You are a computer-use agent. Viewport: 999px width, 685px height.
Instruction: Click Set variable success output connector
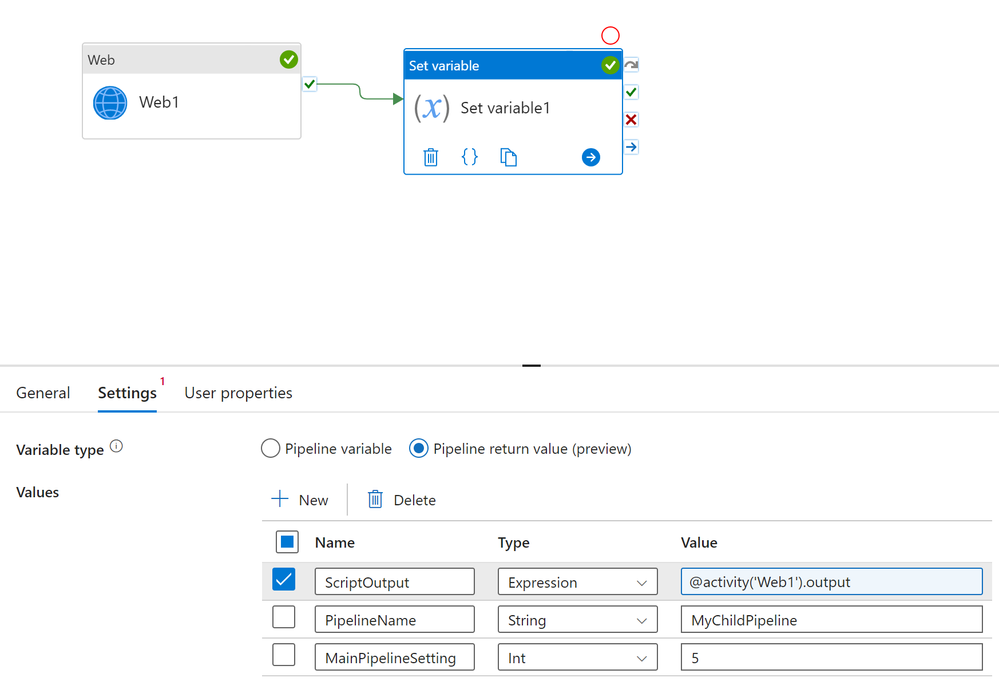[631, 92]
